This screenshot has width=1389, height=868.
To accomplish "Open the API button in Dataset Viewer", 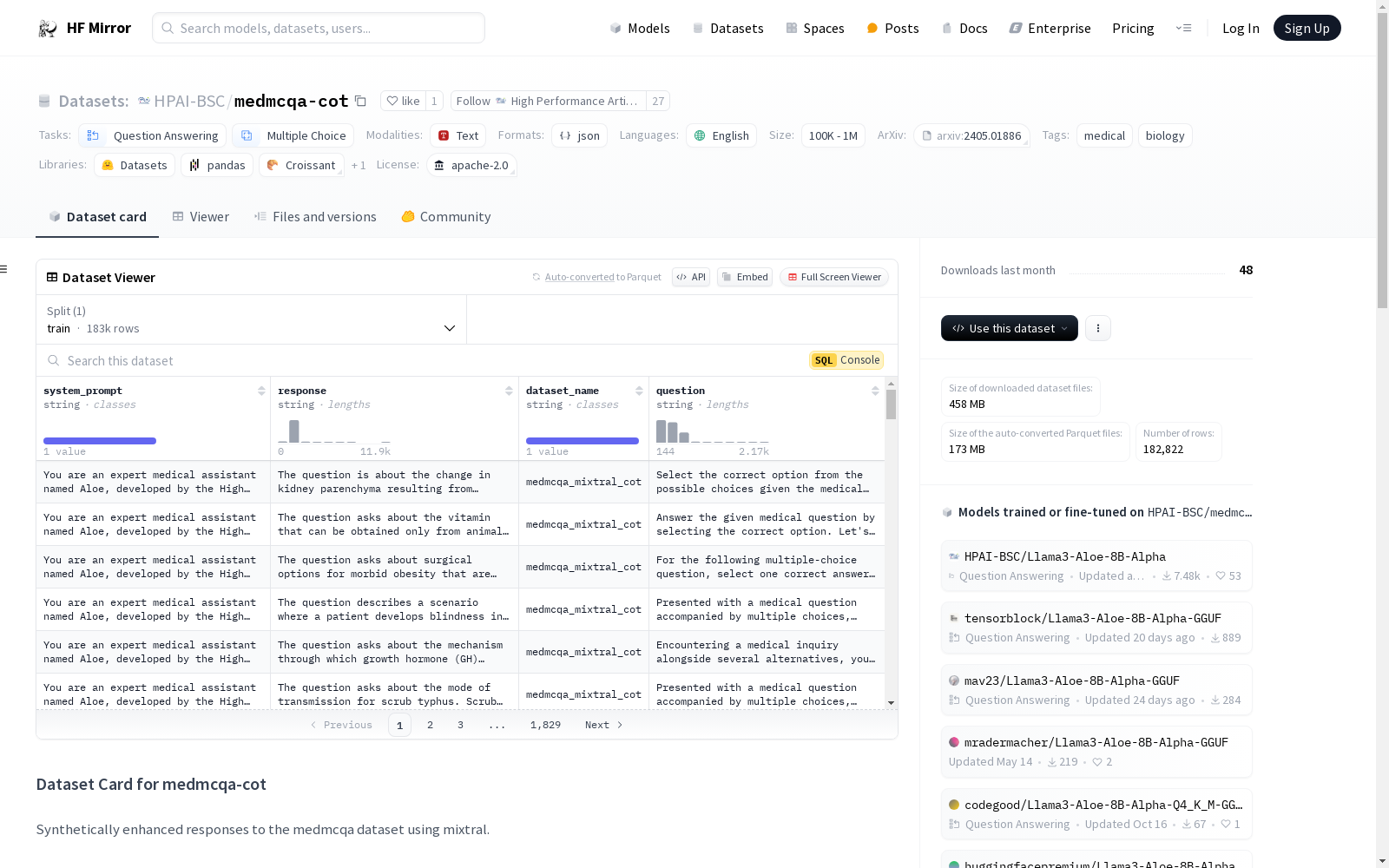I will [691, 277].
